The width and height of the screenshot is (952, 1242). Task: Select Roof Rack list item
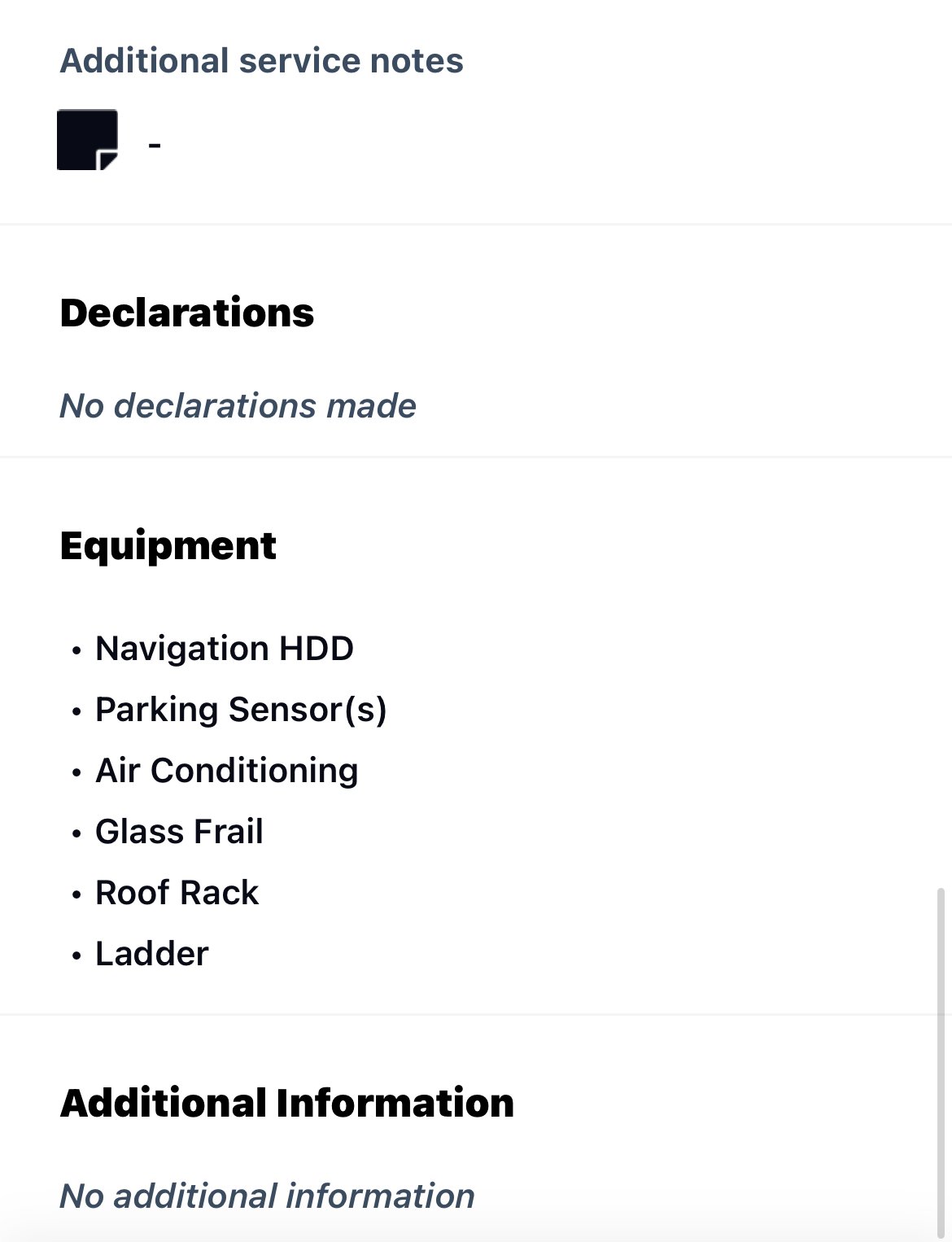point(177,893)
